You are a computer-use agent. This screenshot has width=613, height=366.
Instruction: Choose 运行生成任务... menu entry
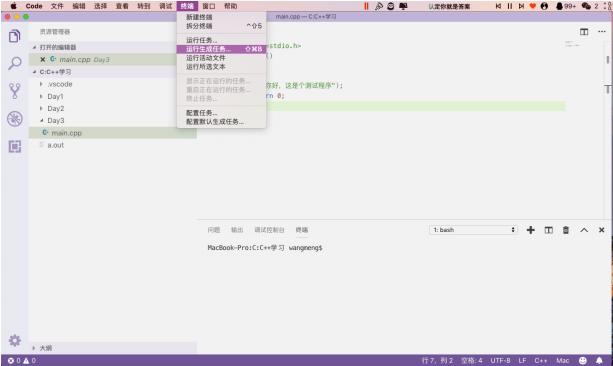tap(221, 49)
